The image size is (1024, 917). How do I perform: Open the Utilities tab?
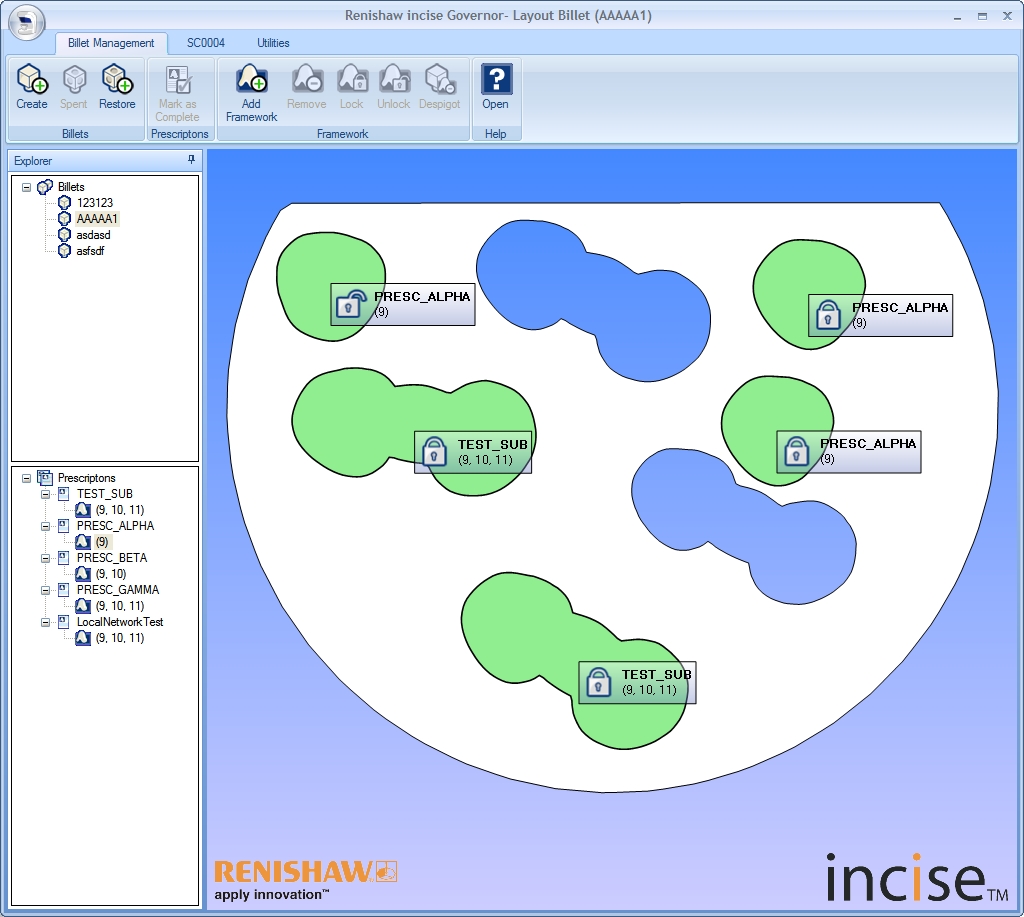coord(273,43)
